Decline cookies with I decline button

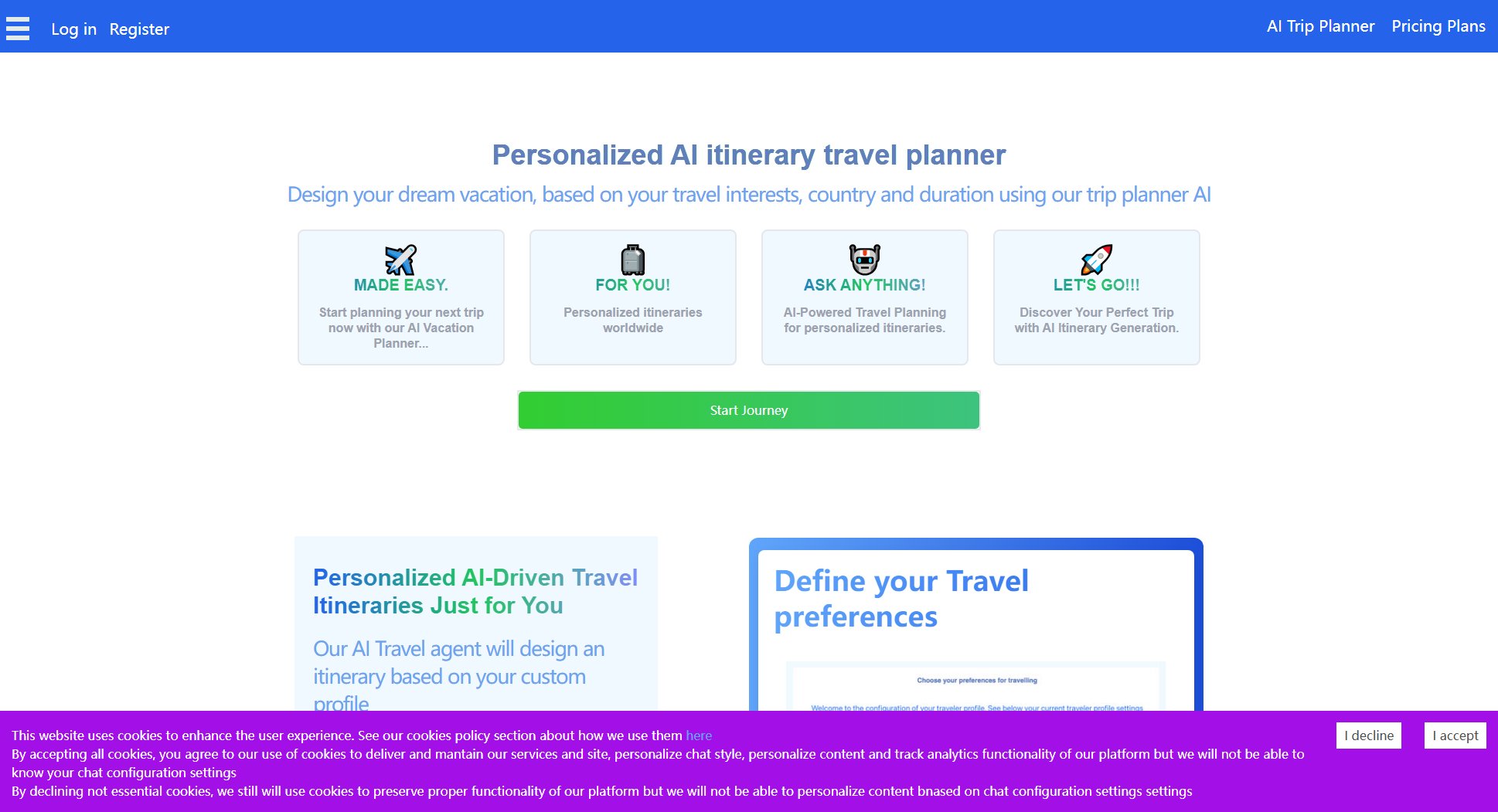click(x=1369, y=735)
